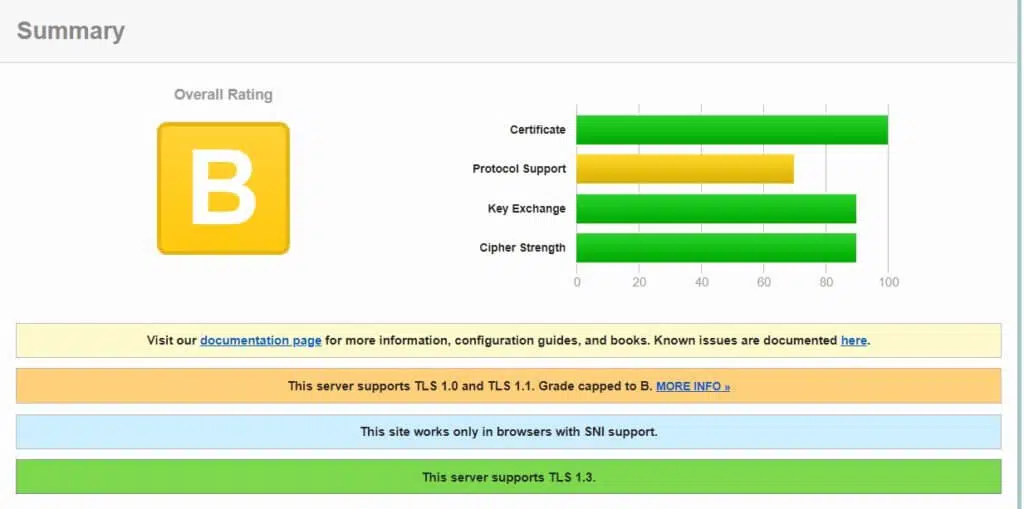Click the yellow B grade badge
This screenshot has width=1024, height=509.
pyautogui.click(x=223, y=188)
